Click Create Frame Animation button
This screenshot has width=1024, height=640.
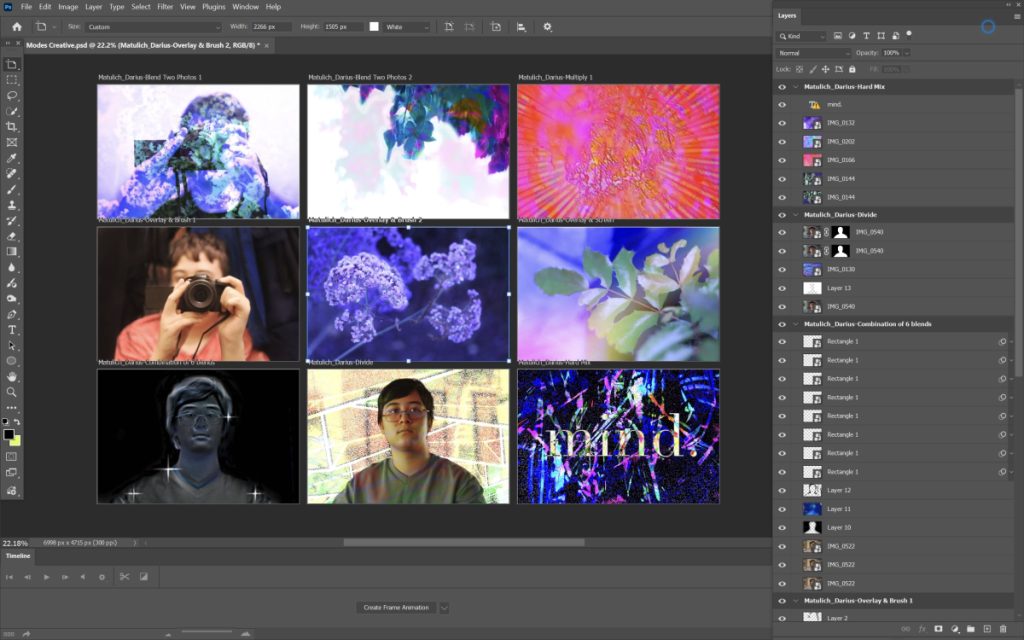(396, 608)
